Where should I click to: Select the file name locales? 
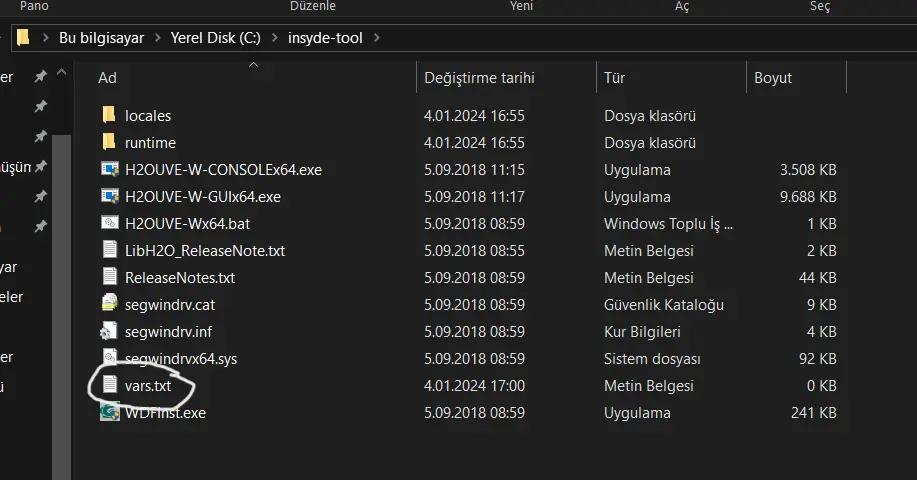(148, 116)
